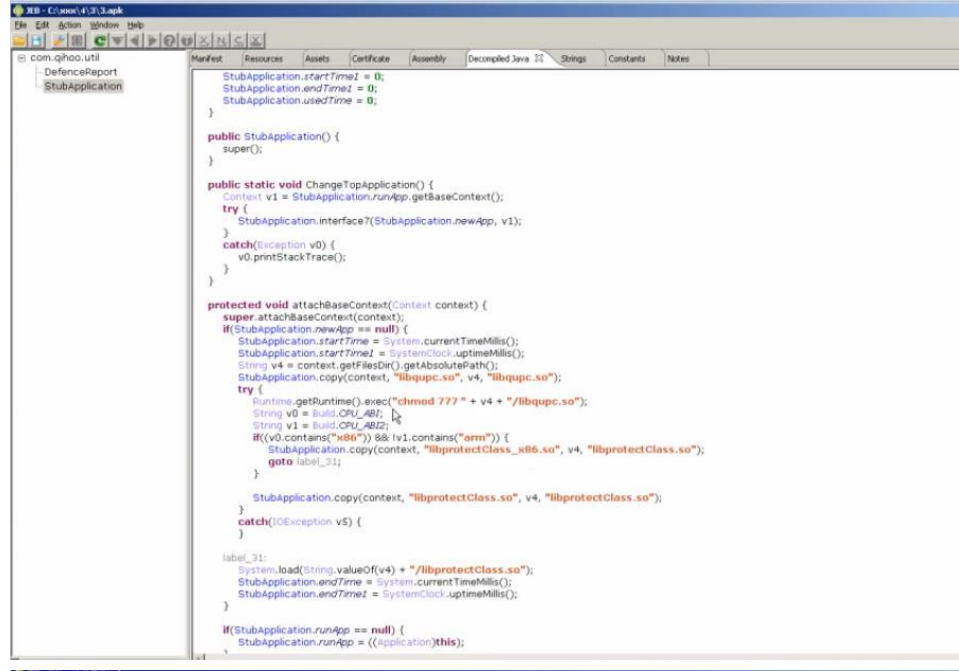Screen dimensions: 959x671
Task: Click the ChangeTopApplication method name
Action: 360,185
